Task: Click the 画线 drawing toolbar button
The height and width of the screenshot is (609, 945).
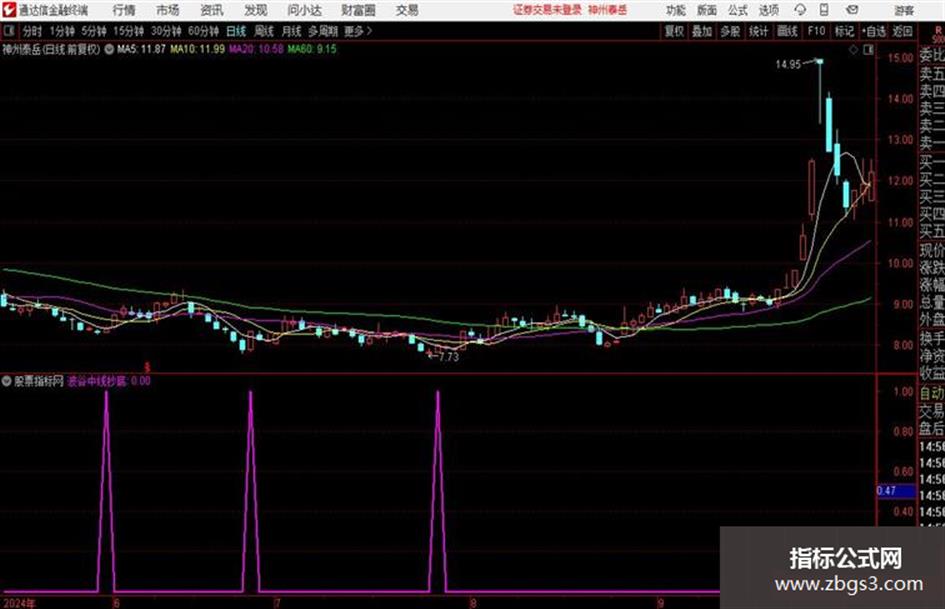Action: point(787,31)
